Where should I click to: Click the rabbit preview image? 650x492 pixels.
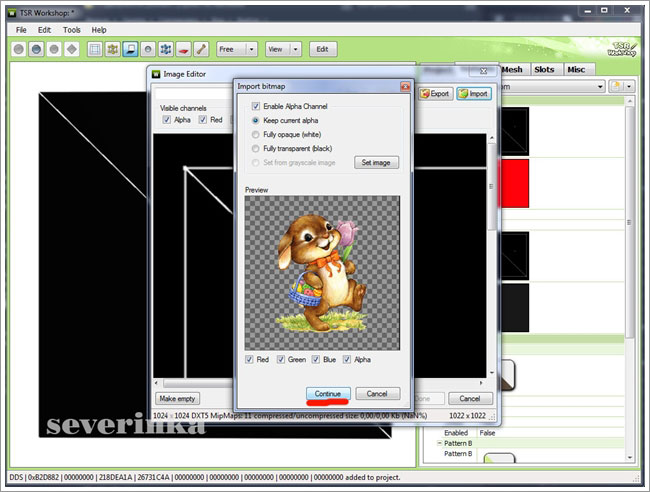tap(322, 273)
